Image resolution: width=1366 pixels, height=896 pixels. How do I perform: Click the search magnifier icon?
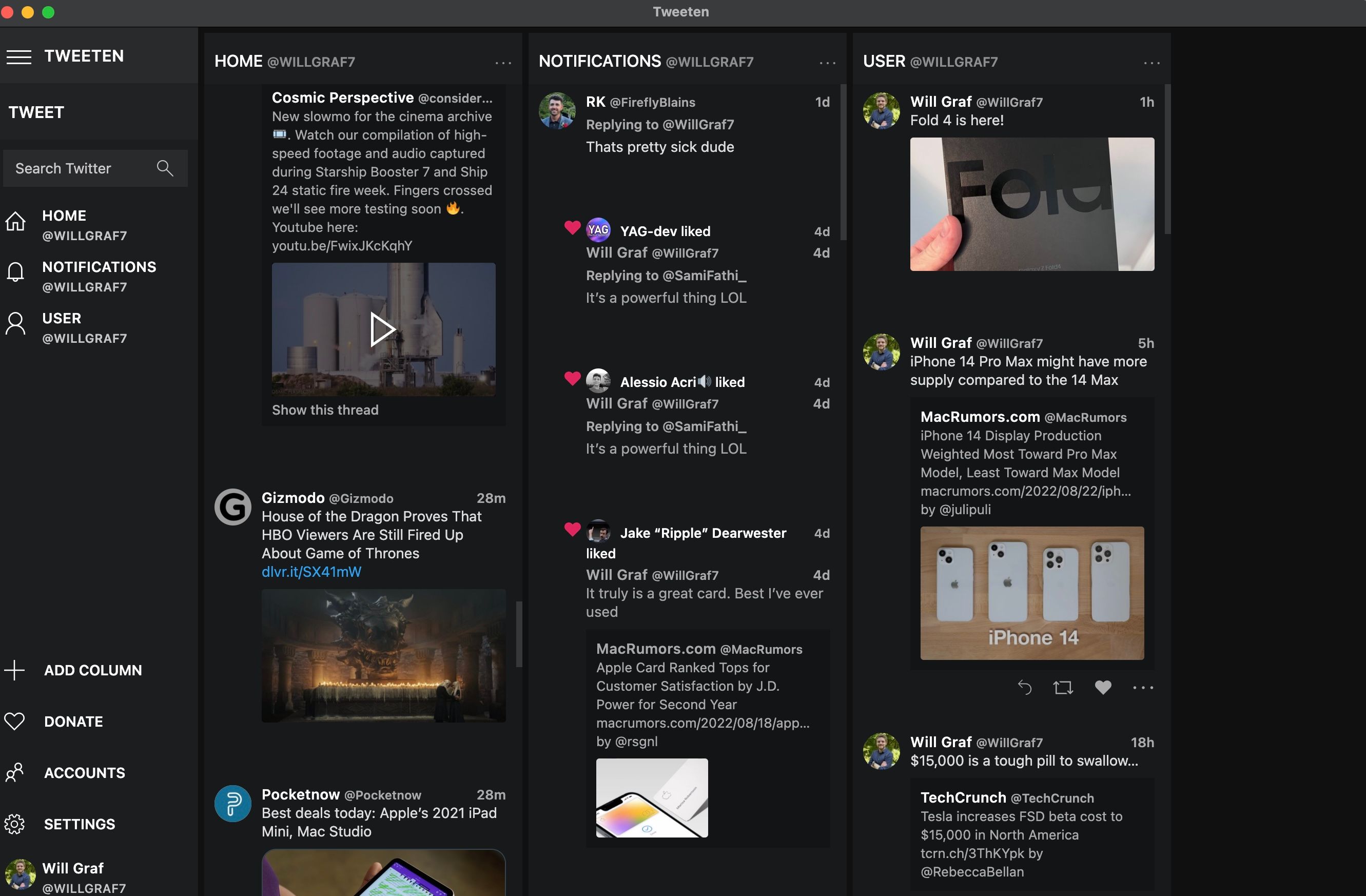point(165,168)
